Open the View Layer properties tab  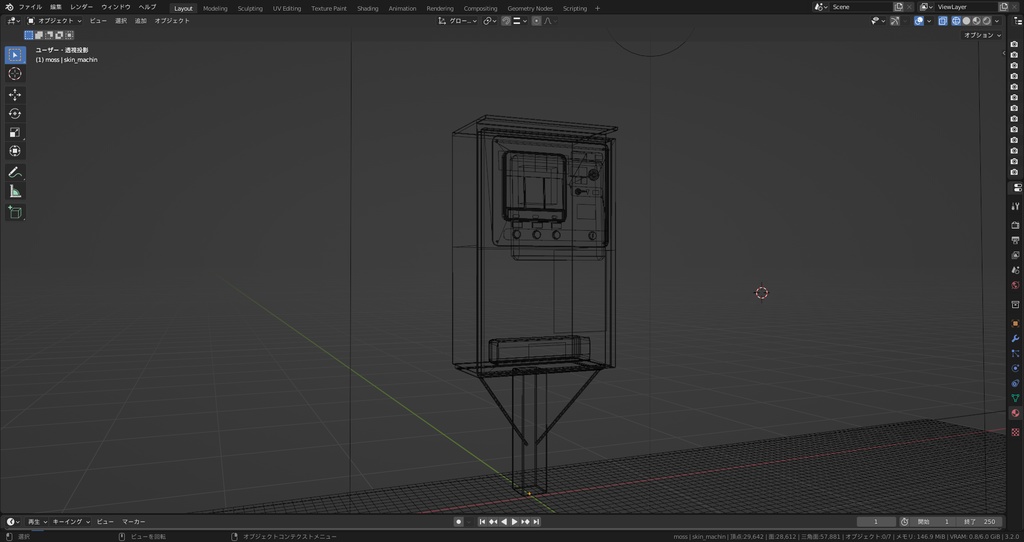pos(1015,255)
